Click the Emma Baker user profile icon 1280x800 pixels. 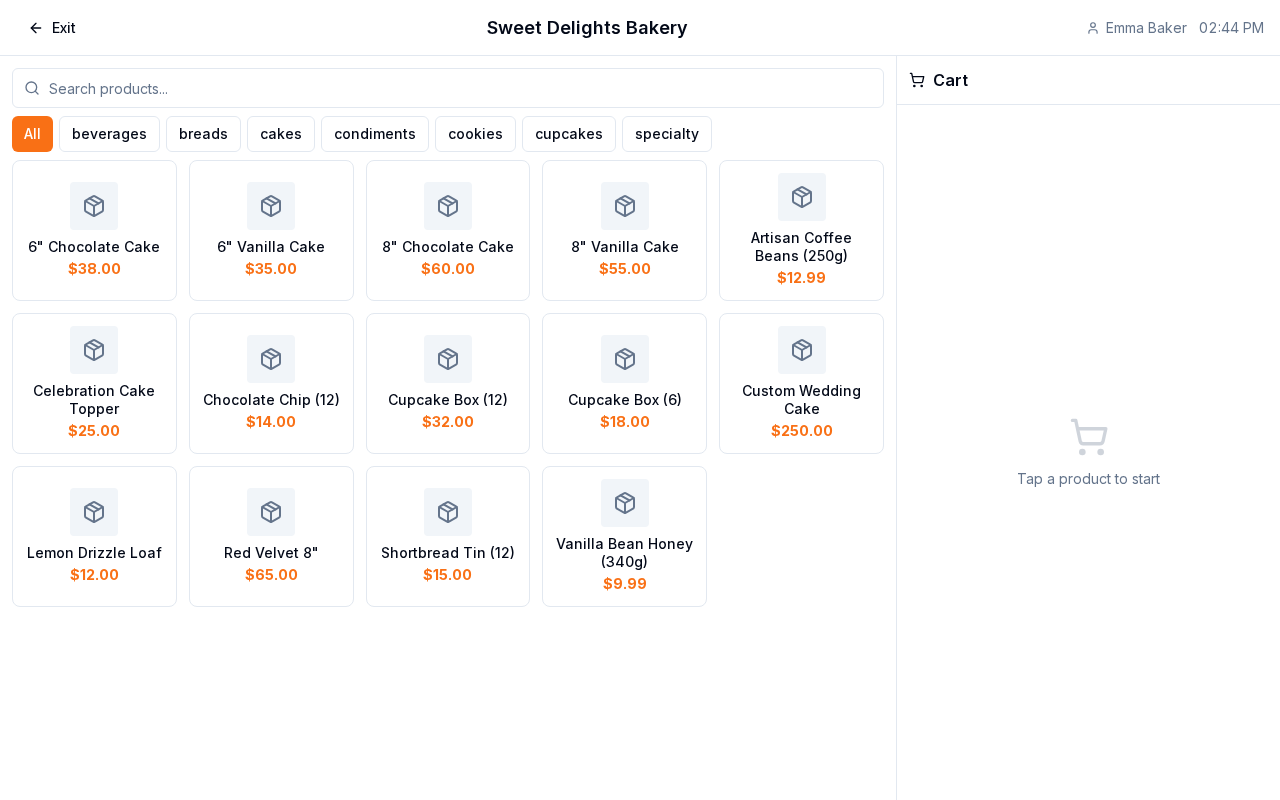click(x=1092, y=28)
